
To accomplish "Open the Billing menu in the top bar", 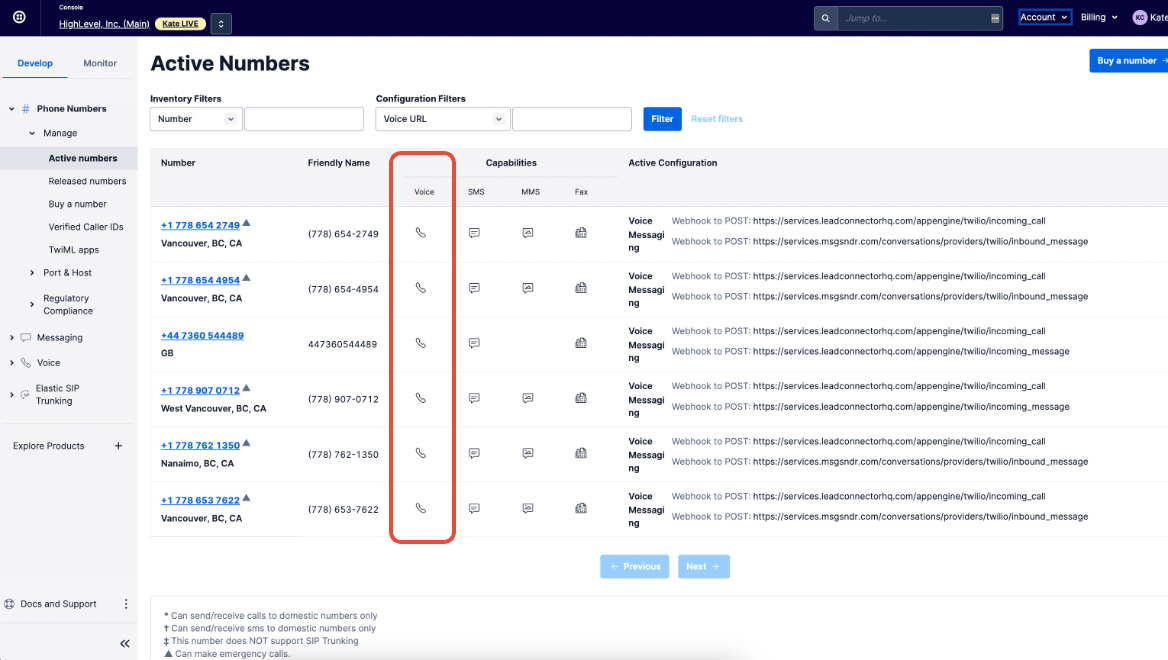I will point(1098,16).
